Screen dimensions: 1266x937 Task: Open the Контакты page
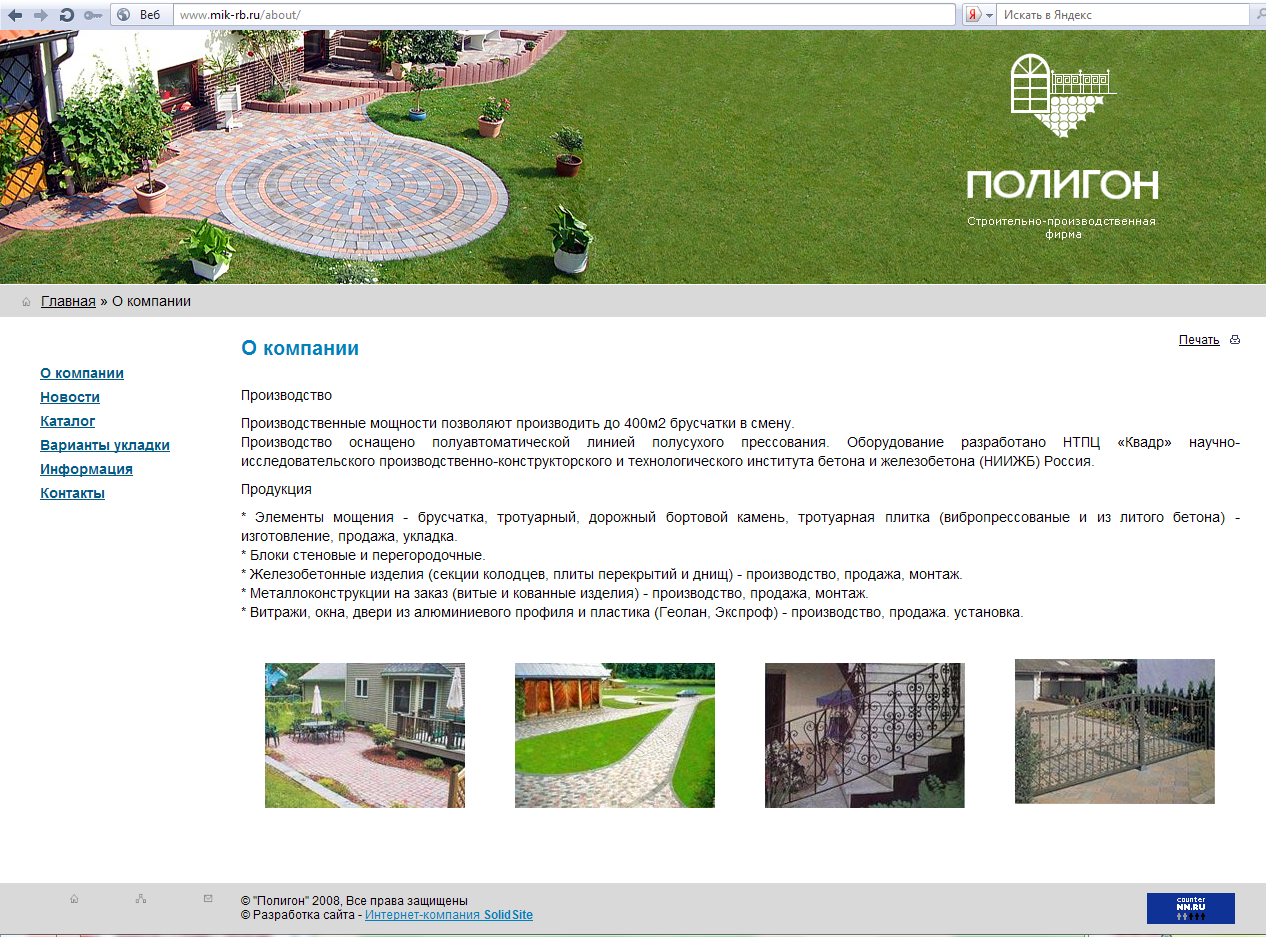[72, 493]
